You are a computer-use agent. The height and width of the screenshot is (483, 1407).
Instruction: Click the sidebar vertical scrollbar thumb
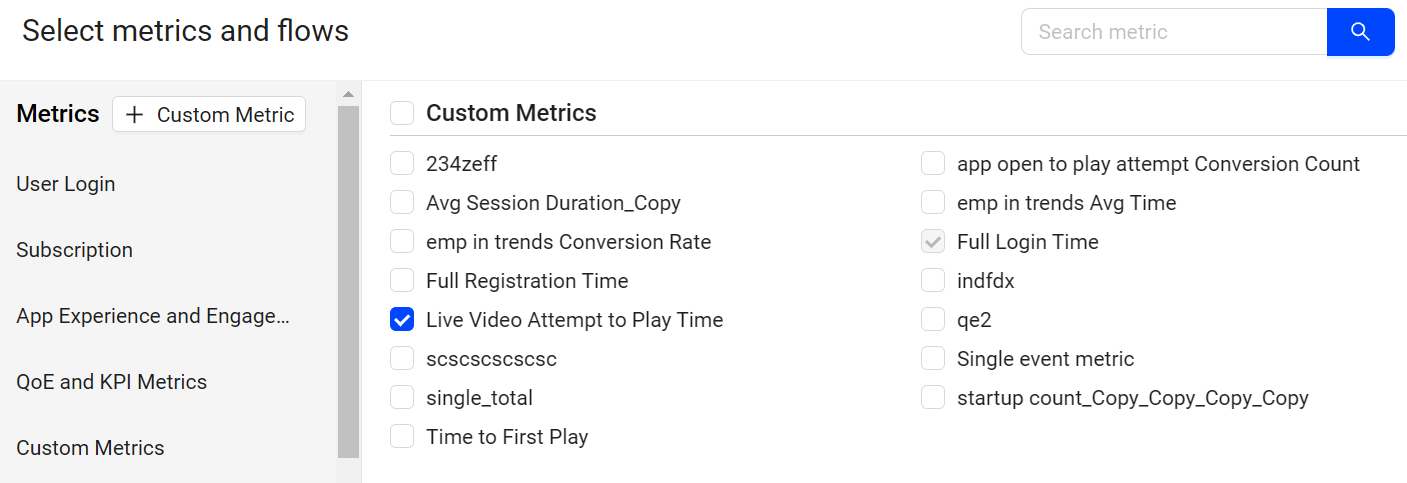tap(348, 281)
